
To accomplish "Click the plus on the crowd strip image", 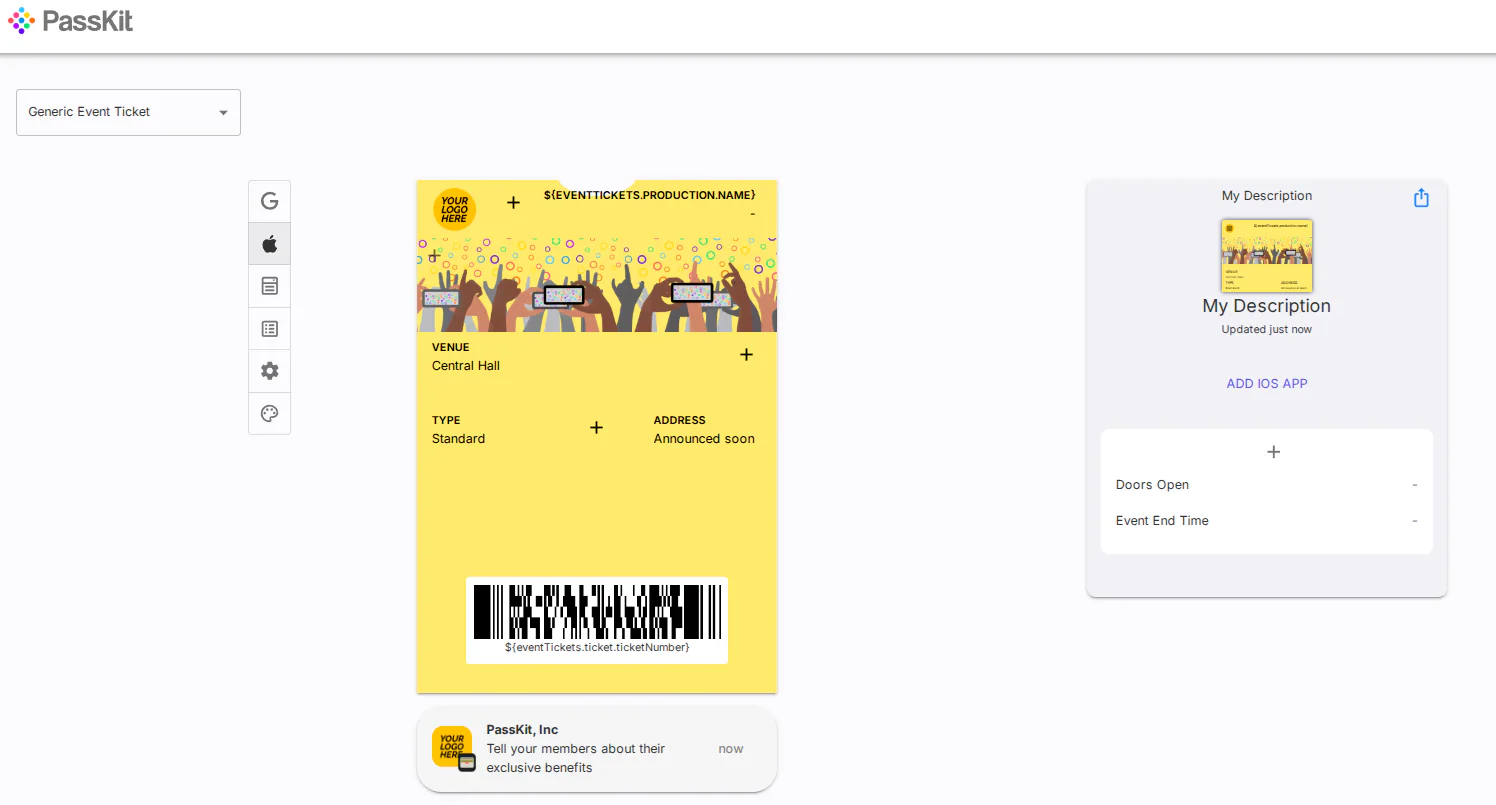I will coord(434,256).
